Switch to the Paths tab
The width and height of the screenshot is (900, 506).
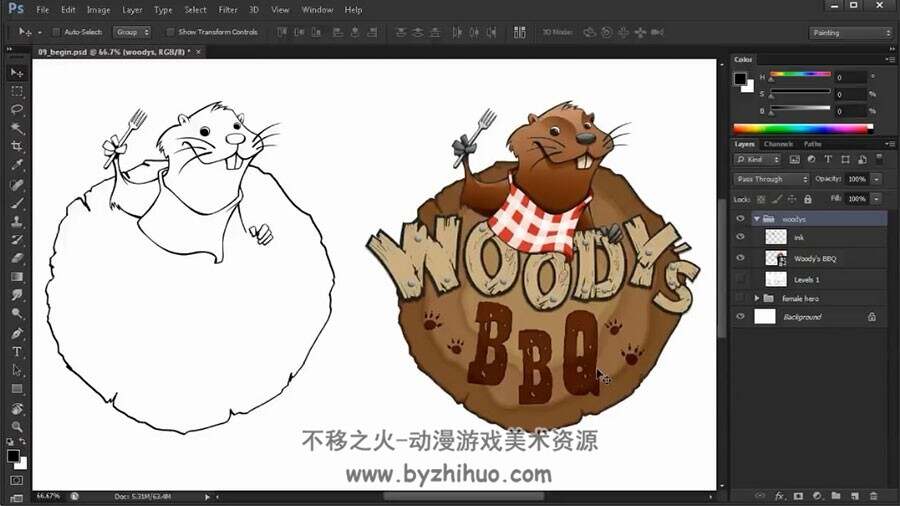812,144
